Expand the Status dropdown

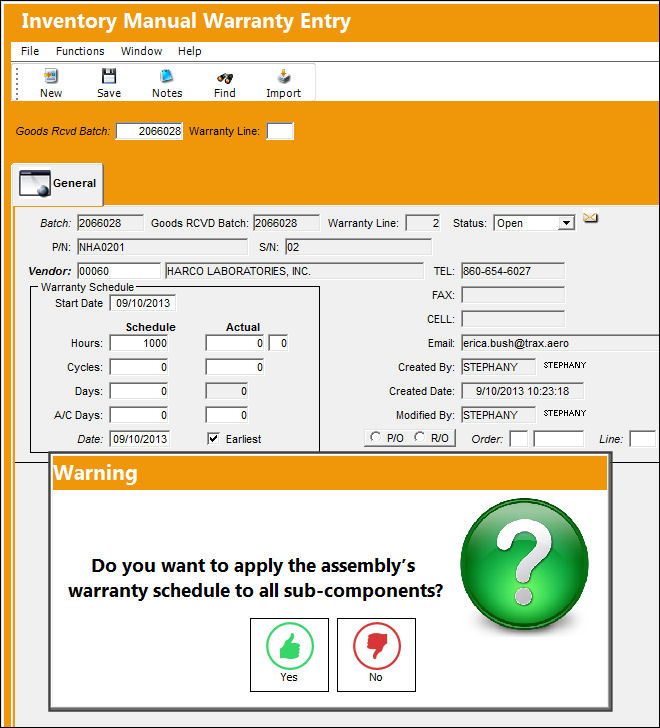click(566, 223)
